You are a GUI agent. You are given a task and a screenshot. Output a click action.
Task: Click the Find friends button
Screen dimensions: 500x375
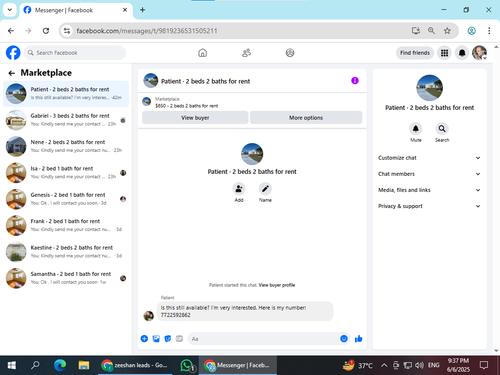click(415, 53)
